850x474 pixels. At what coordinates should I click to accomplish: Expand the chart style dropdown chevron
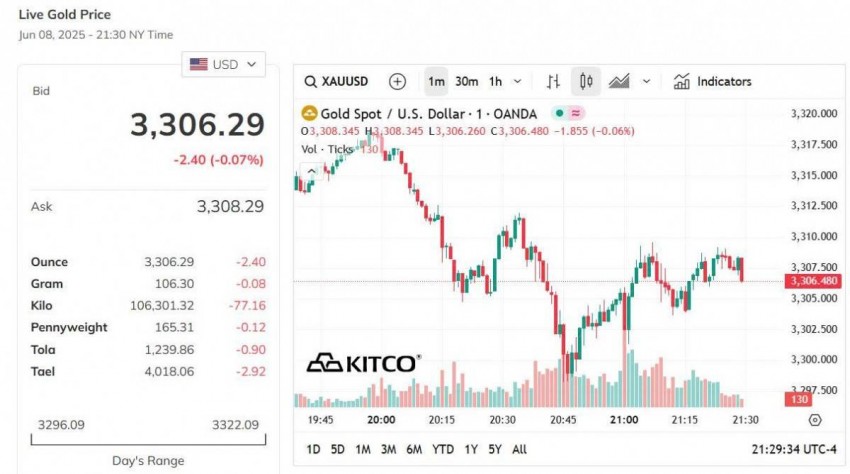pyautogui.click(x=647, y=82)
